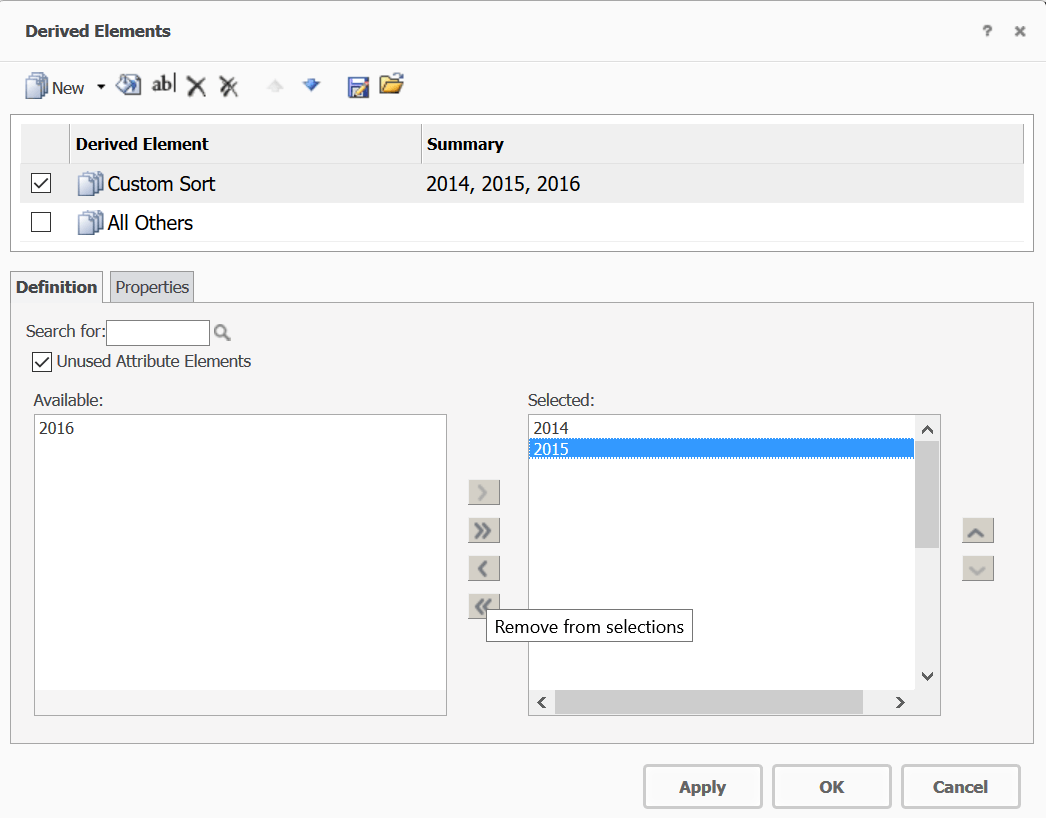Click the single right arrow add button
The height and width of the screenshot is (818, 1046).
484,492
